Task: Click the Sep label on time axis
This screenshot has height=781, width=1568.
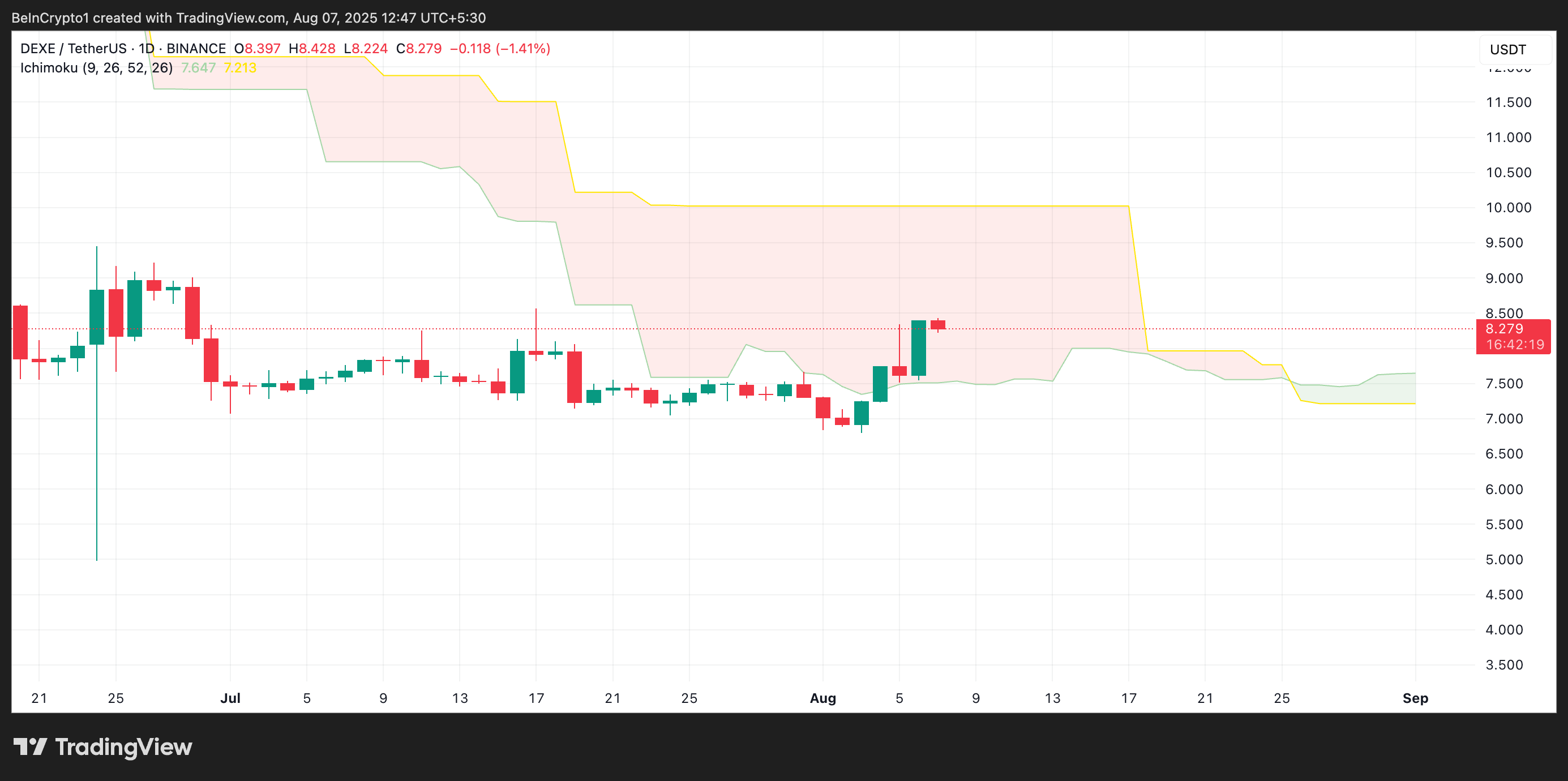Action: 1415,698
